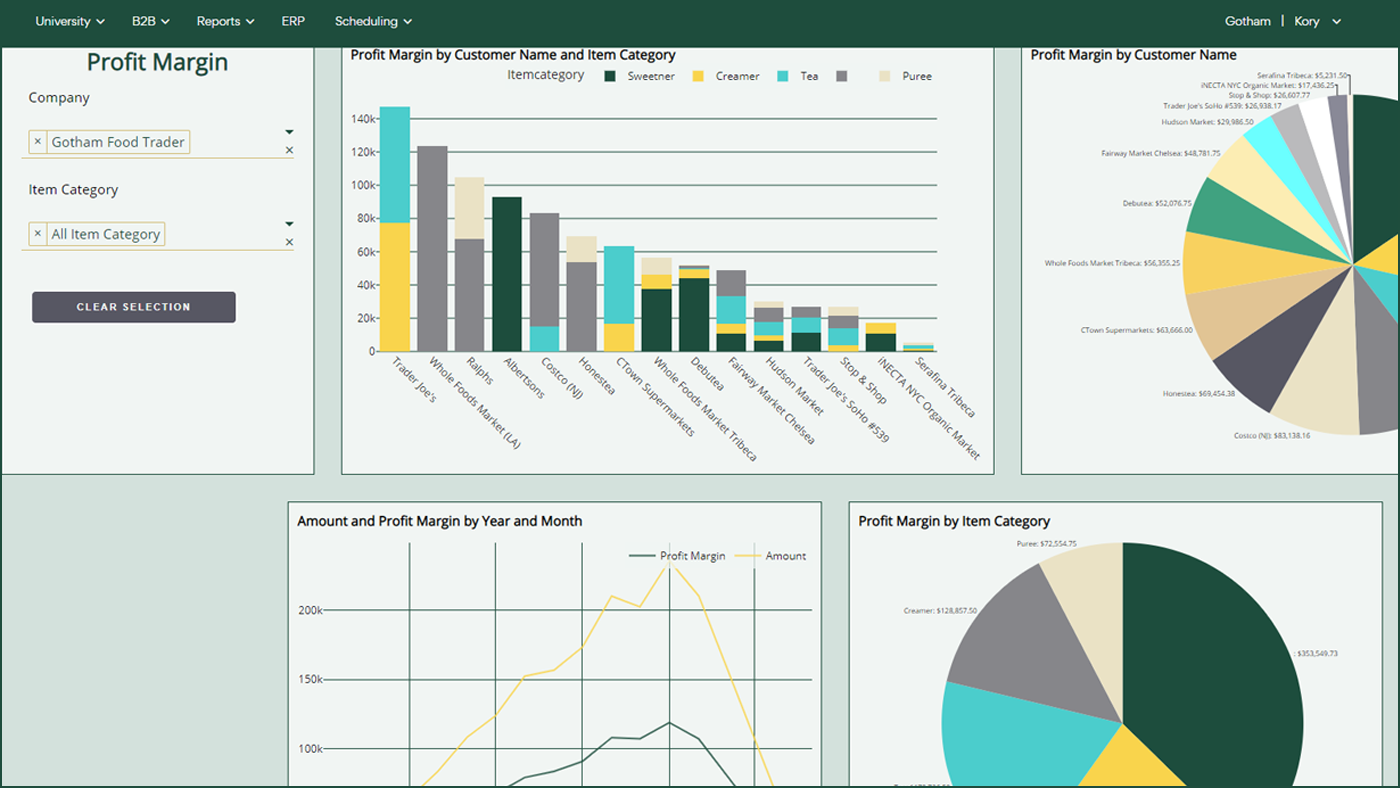This screenshot has height=788, width=1400.
Task: Click Debutea dark green Sweetner segment
Action: tap(694, 315)
